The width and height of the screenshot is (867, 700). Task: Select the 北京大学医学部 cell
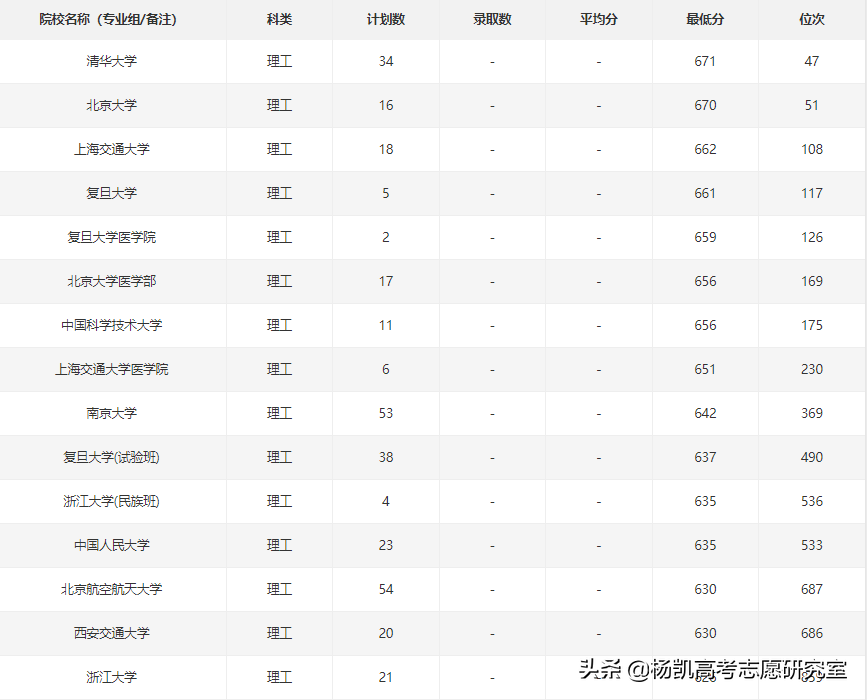pyautogui.click(x=112, y=281)
